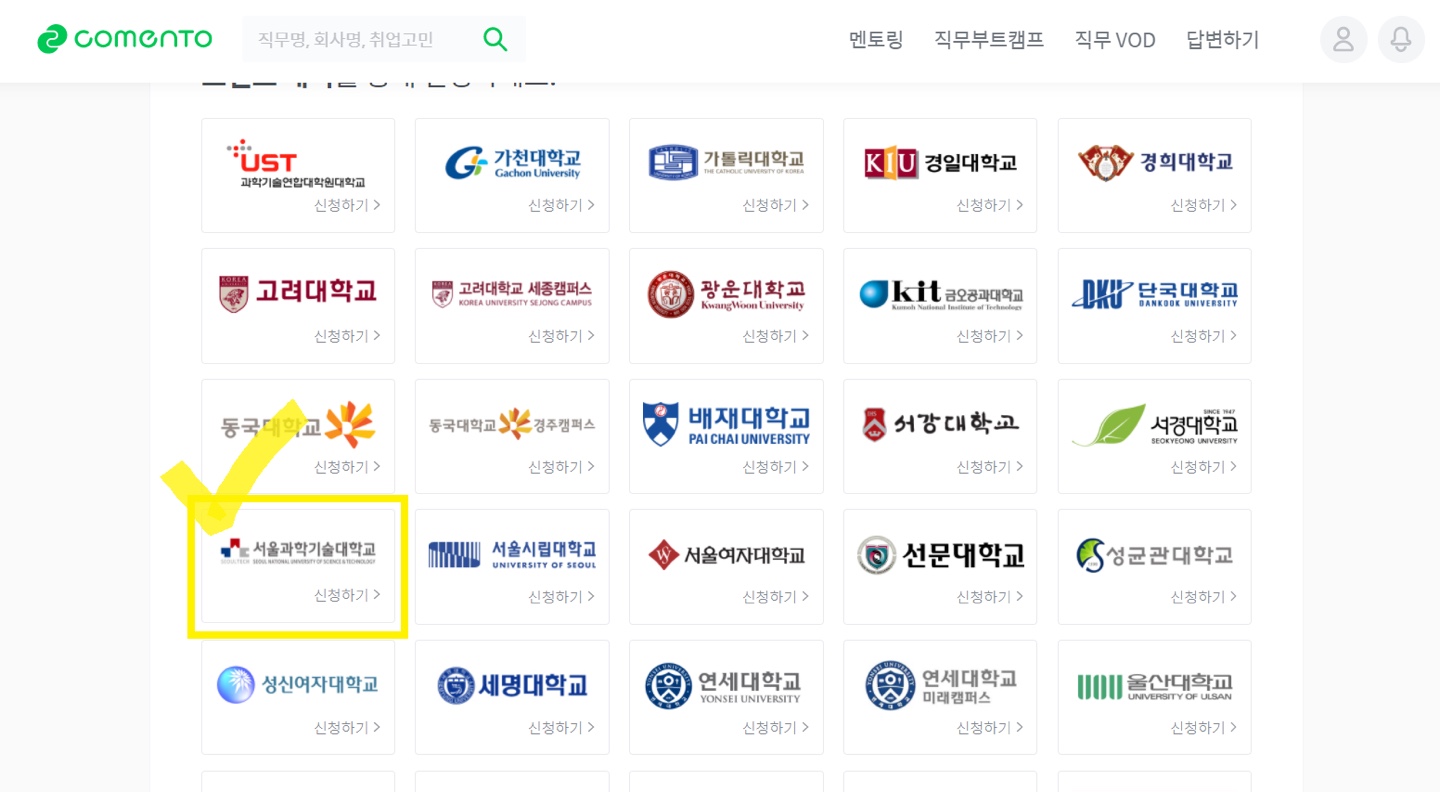Viewport: 1440px width, 792px height.
Task: Click the 배재대학교 logo
Action: 726,424
